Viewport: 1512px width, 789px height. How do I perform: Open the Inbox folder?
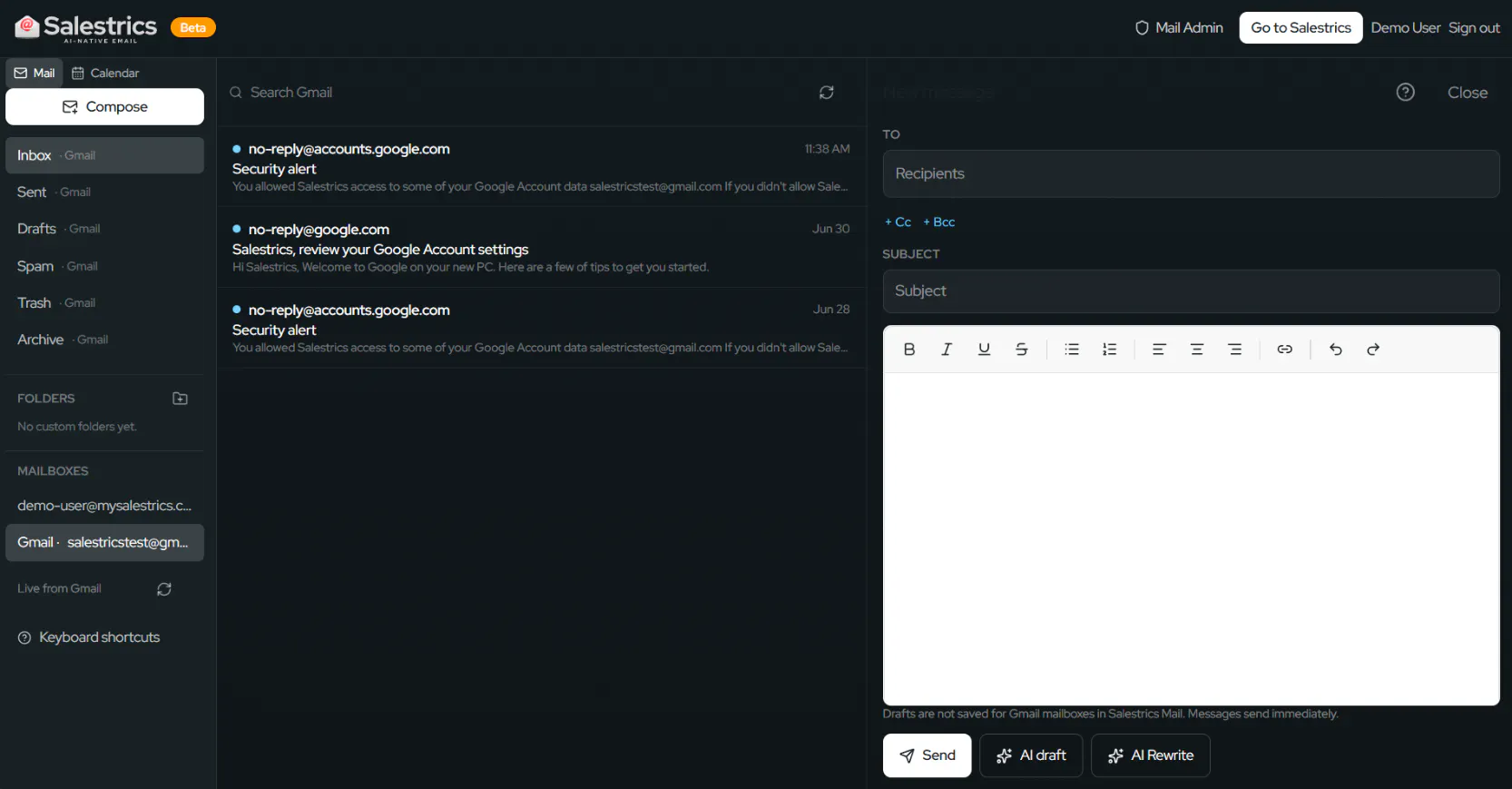click(x=104, y=155)
